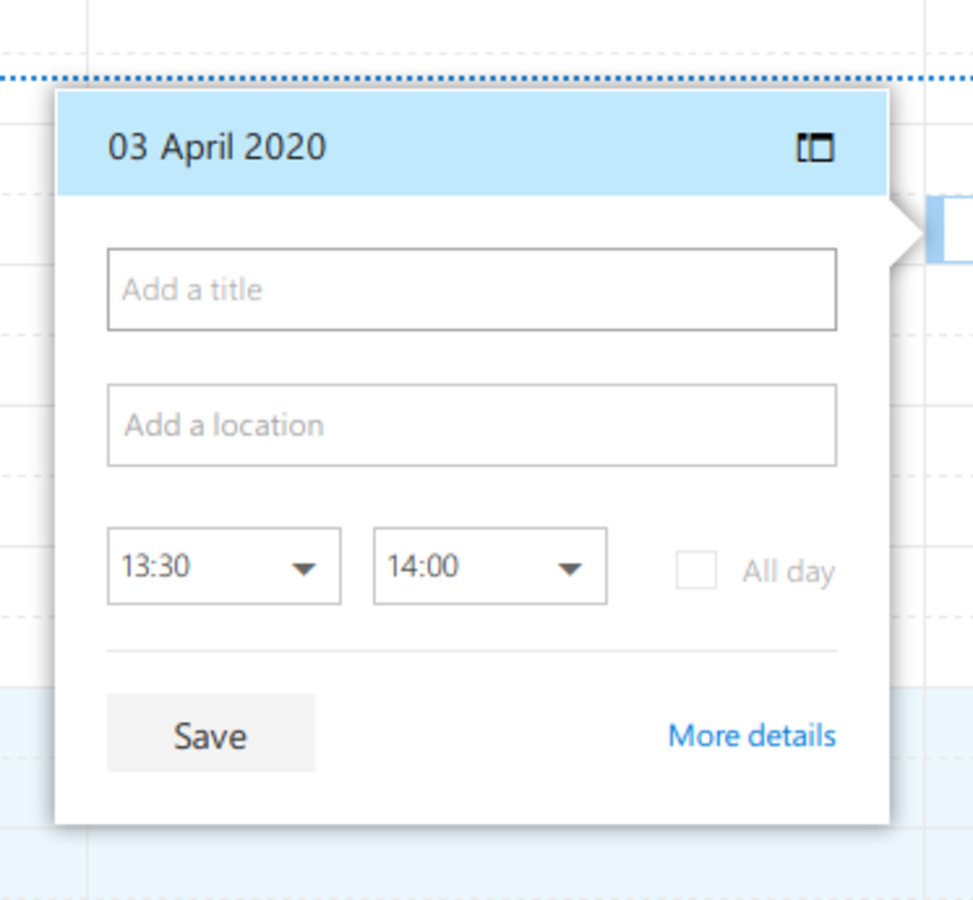Select the dotted current-time indicator line

(486, 78)
